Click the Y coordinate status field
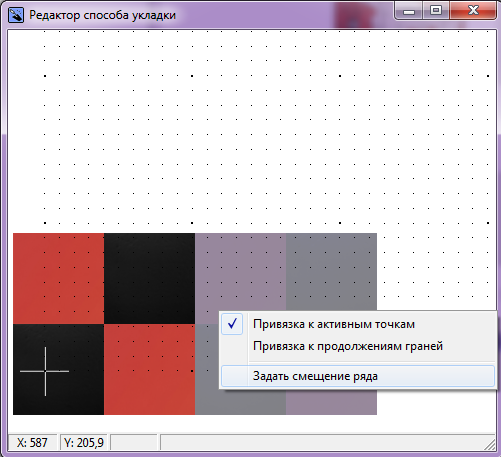Image resolution: width=501 pixels, height=457 pixels. point(84,443)
